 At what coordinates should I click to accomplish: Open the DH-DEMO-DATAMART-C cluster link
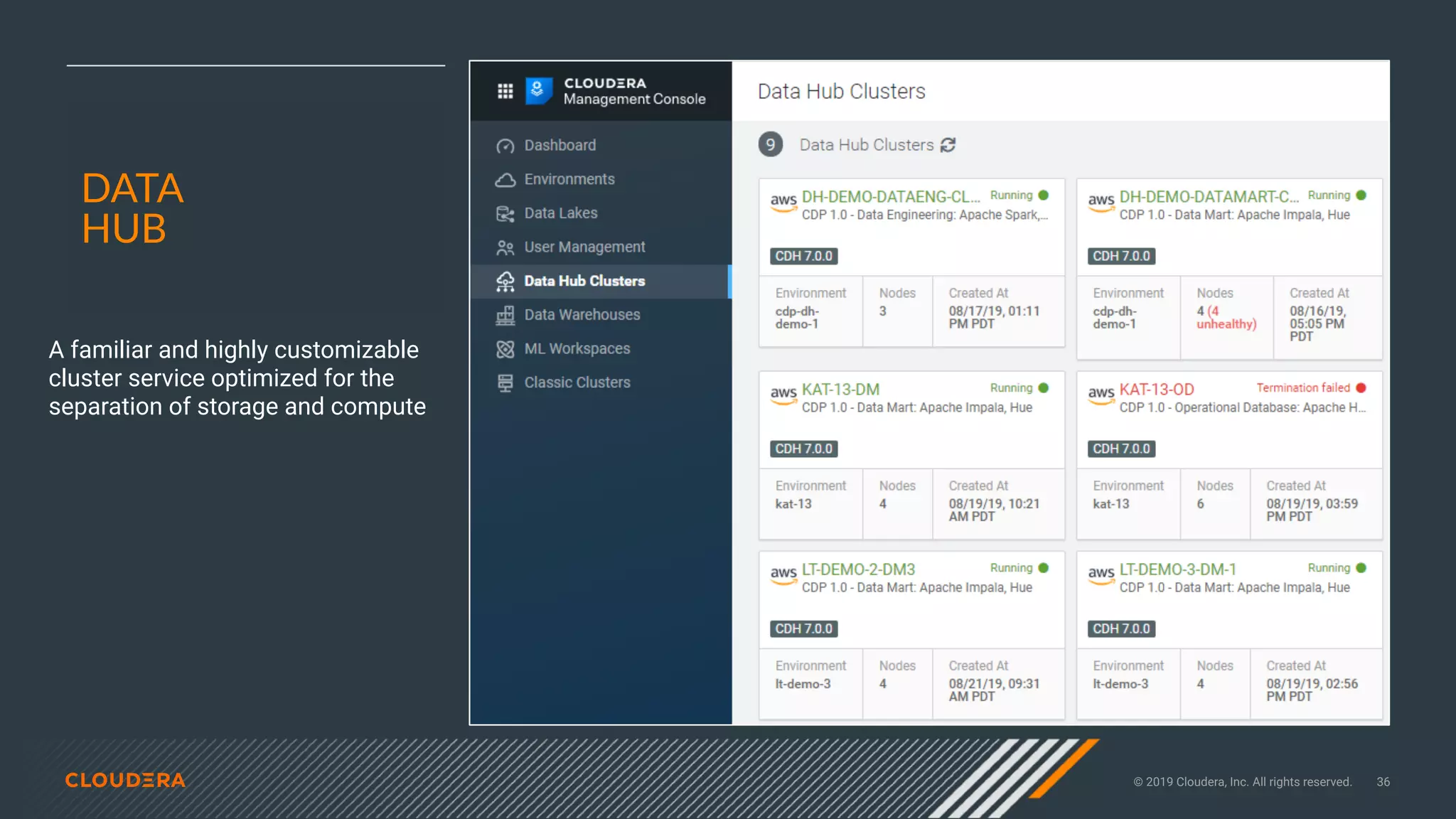1209,197
